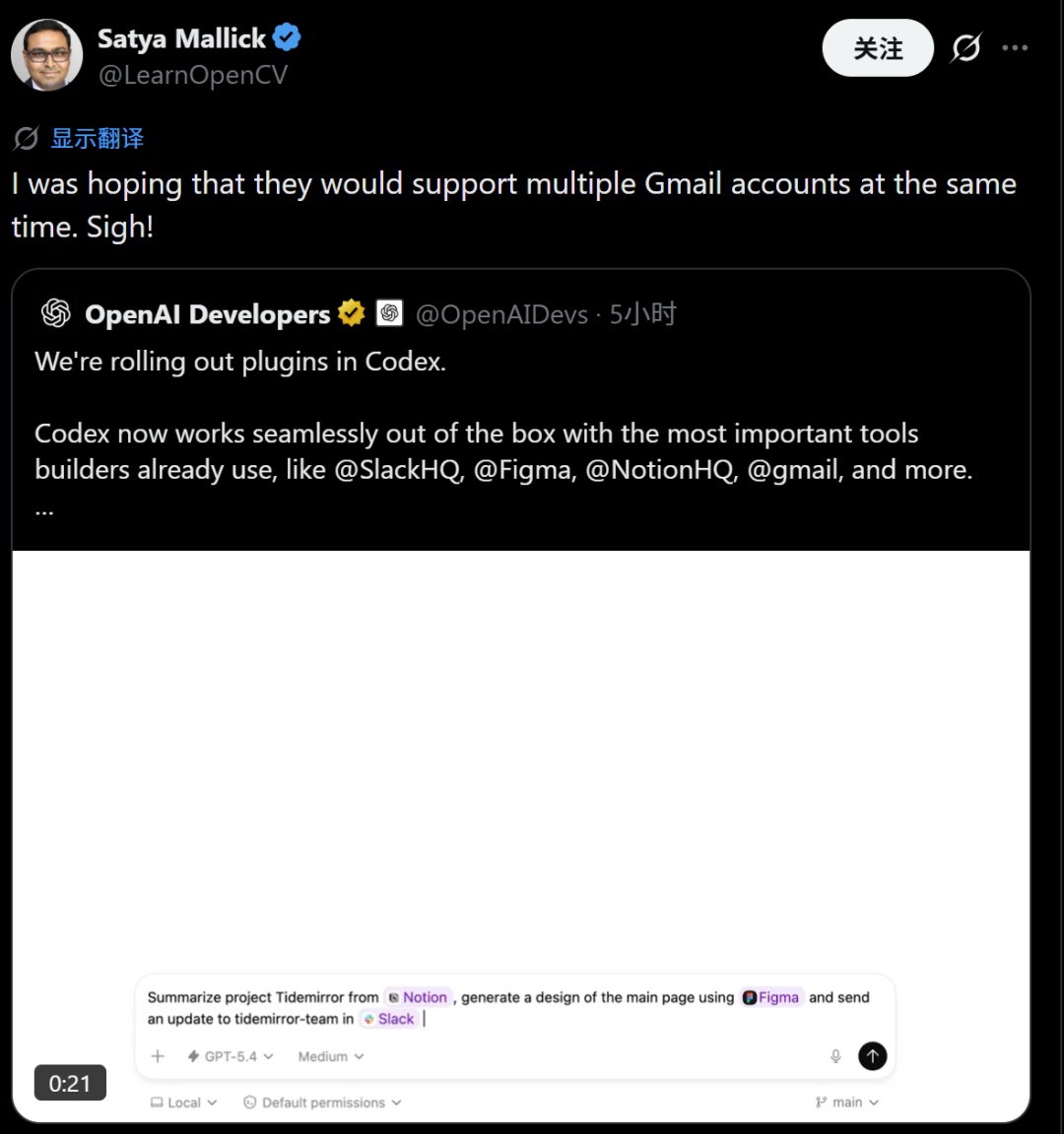Click the microphone icon in the prompt box
Screen dimensions: 1064x1134
coord(835,1056)
